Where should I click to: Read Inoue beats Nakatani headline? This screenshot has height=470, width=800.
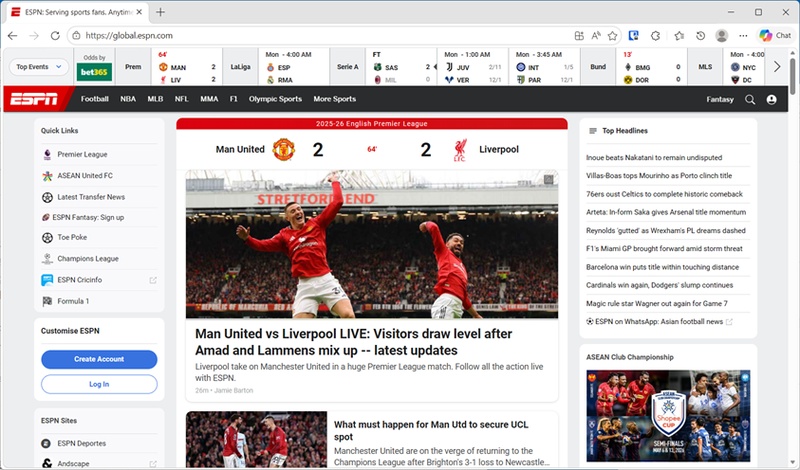point(654,158)
